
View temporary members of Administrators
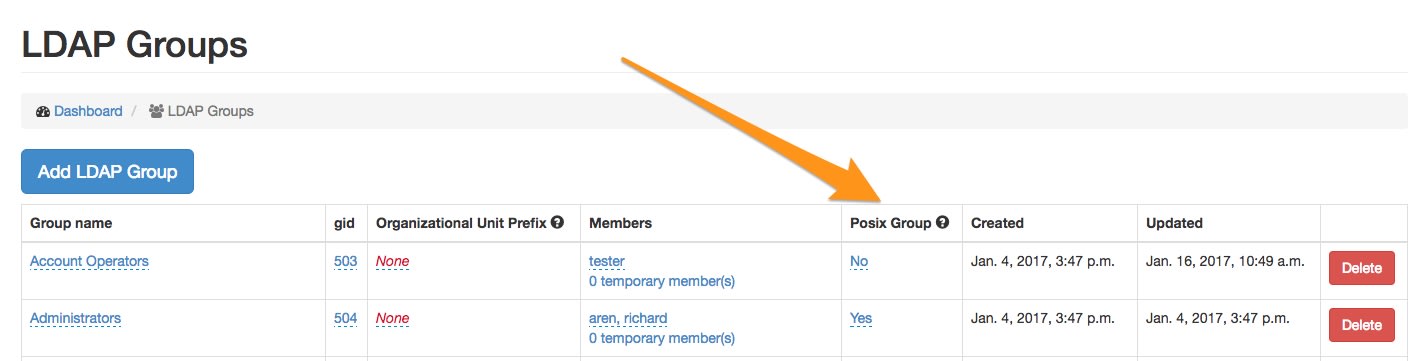coord(662,338)
